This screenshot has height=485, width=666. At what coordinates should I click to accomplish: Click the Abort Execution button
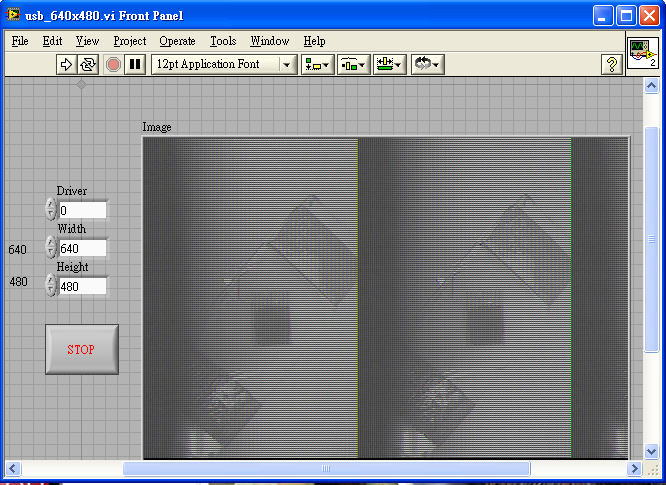pyautogui.click(x=113, y=65)
